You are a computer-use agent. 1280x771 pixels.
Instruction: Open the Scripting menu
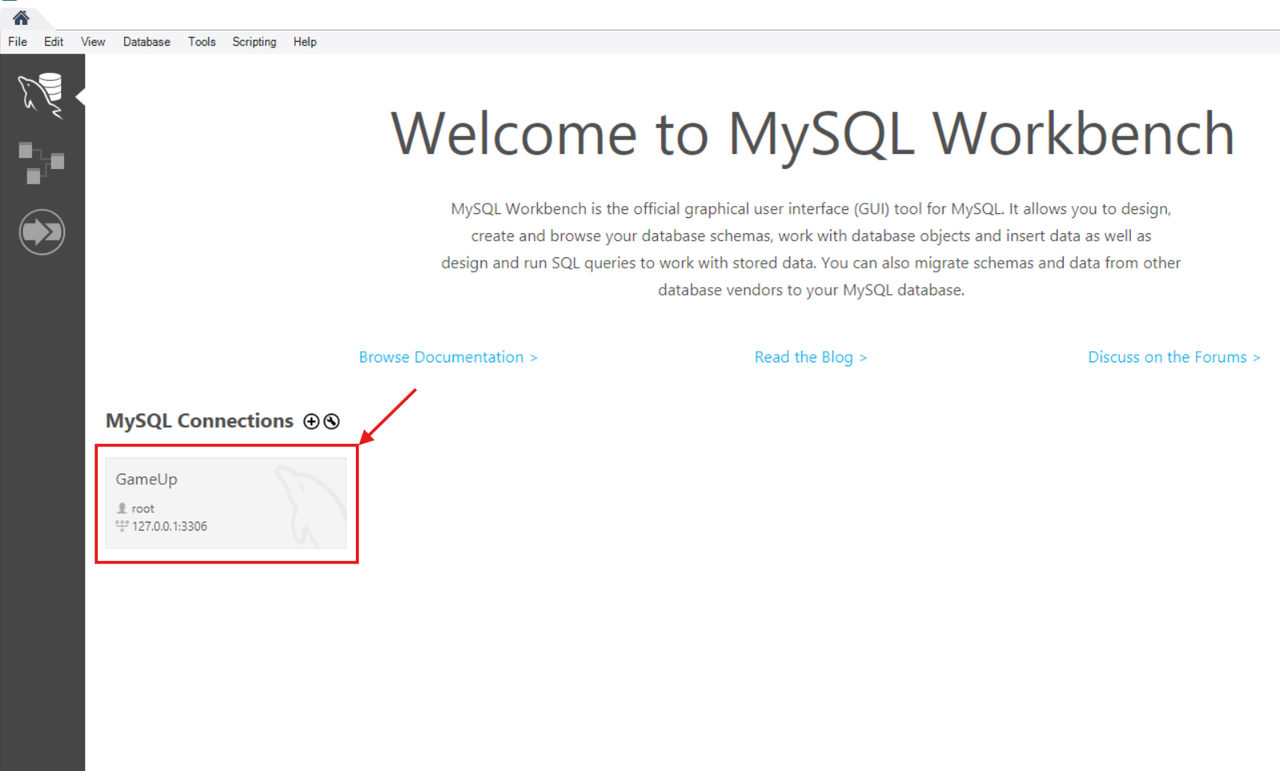(x=254, y=42)
